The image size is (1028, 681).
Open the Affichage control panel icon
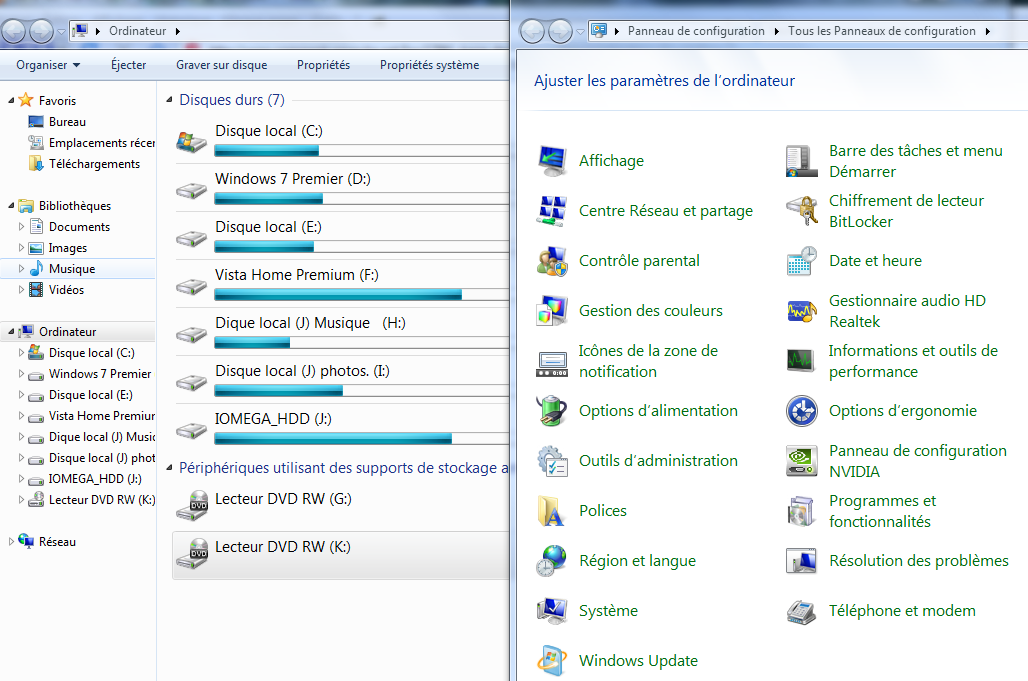[x=552, y=161]
